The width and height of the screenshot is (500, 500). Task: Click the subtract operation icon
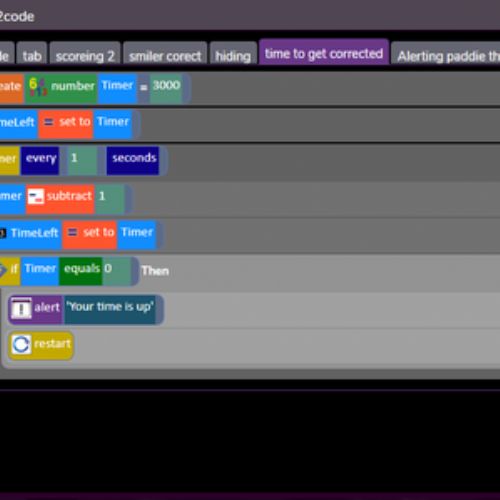pos(35,196)
